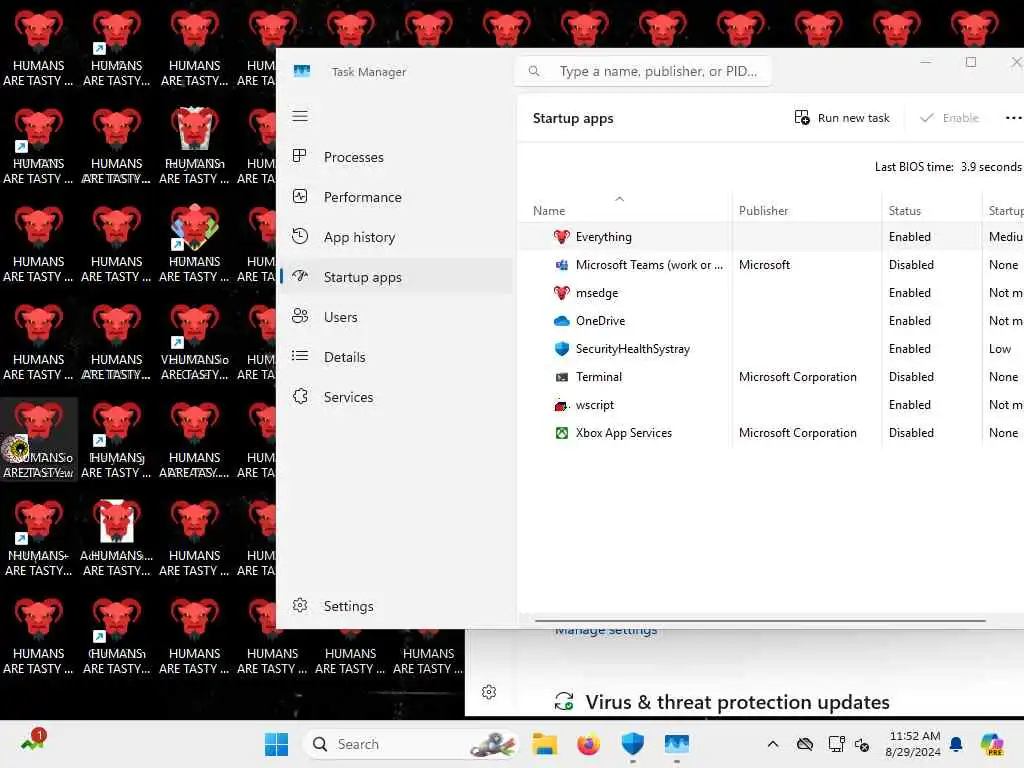Image resolution: width=1024 pixels, height=768 pixels.
Task: Select the Everything startup entry
Action: pyautogui.click(x=771, y=237)
